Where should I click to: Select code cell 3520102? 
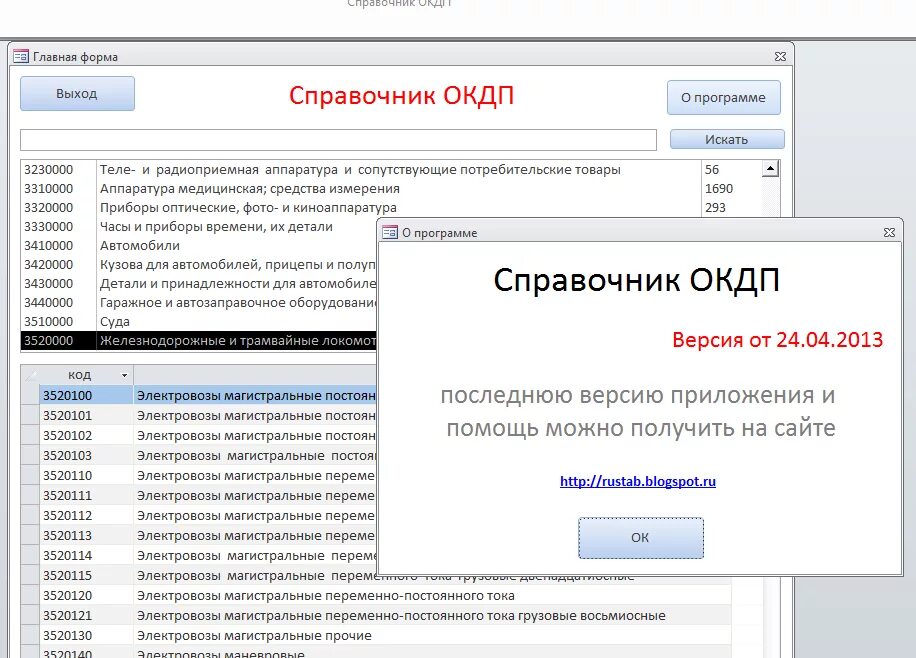(86, 435)
